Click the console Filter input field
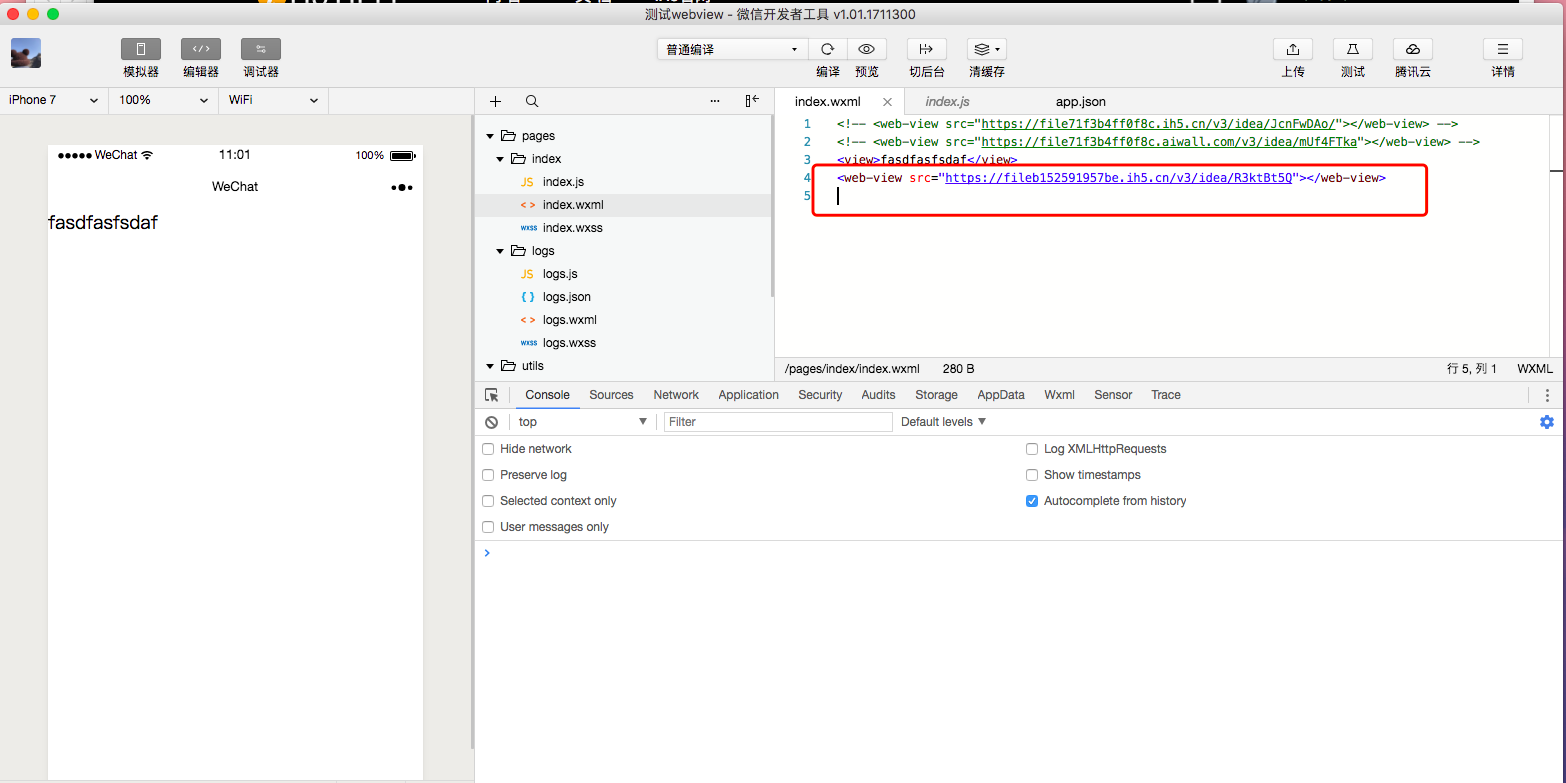The image size is (1566, 783). coord(777,422)
